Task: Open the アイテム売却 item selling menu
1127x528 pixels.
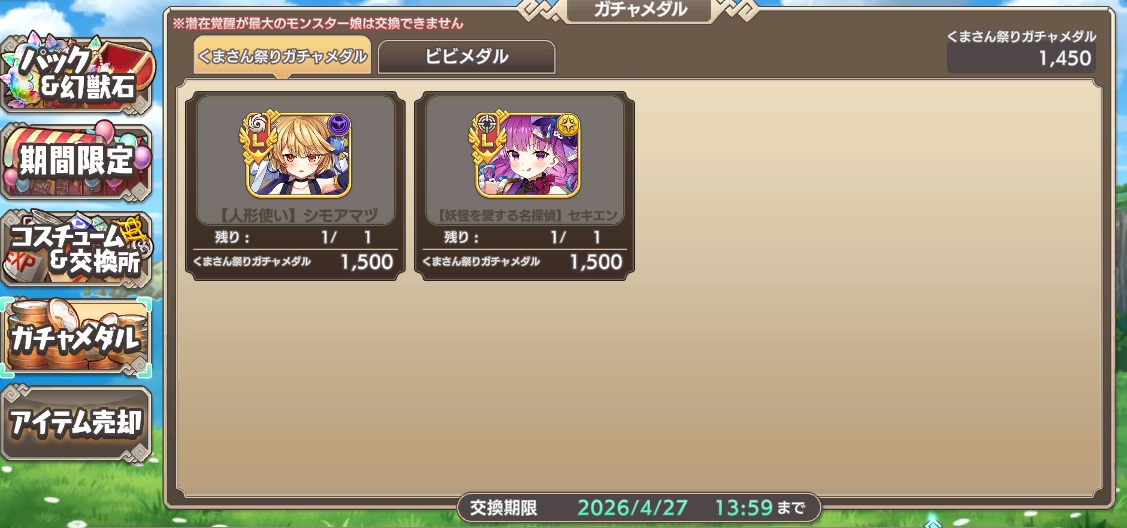Action: coord(76,424)
